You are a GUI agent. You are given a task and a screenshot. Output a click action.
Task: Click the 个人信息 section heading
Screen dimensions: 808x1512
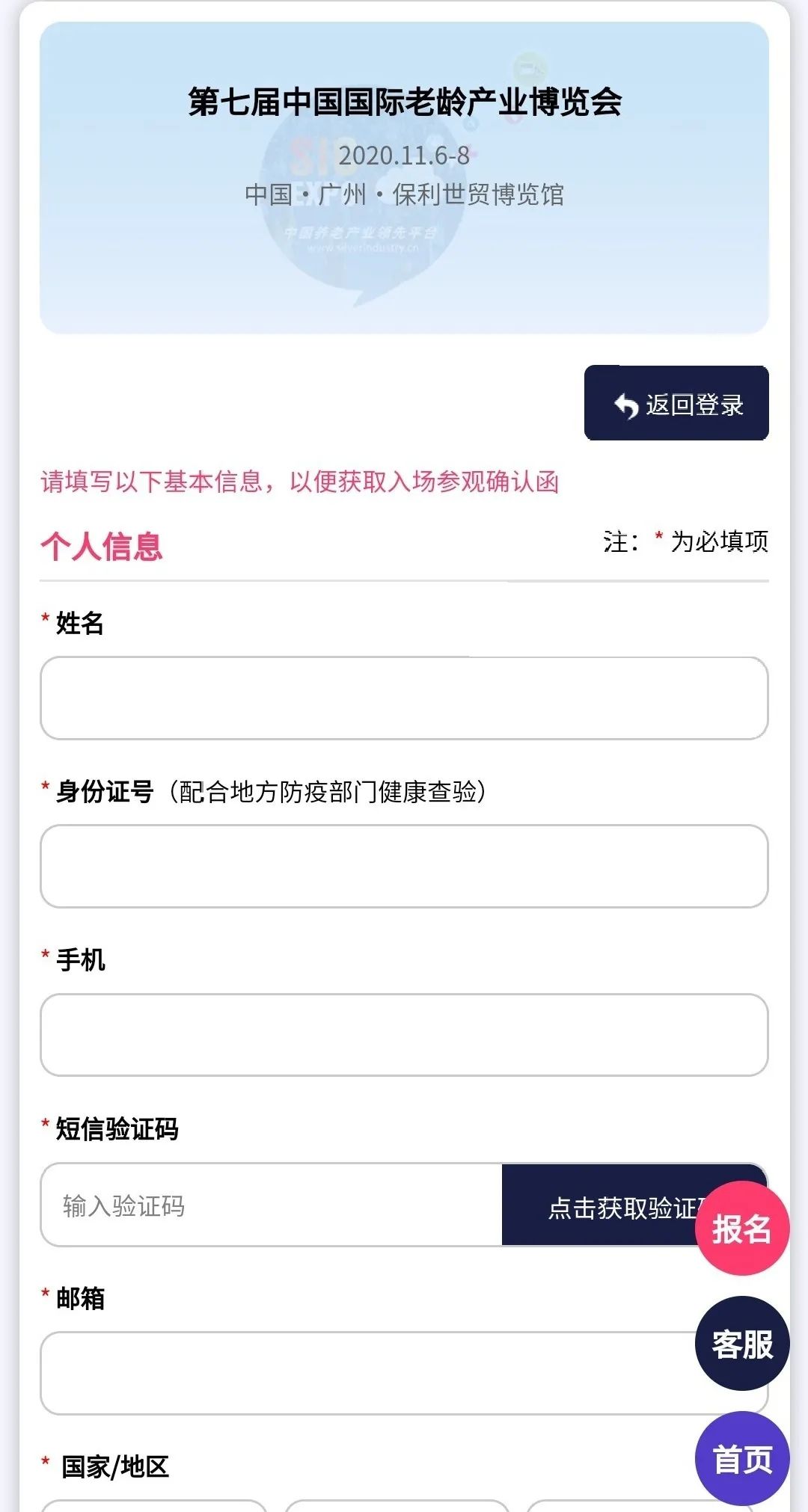[102, 546]
